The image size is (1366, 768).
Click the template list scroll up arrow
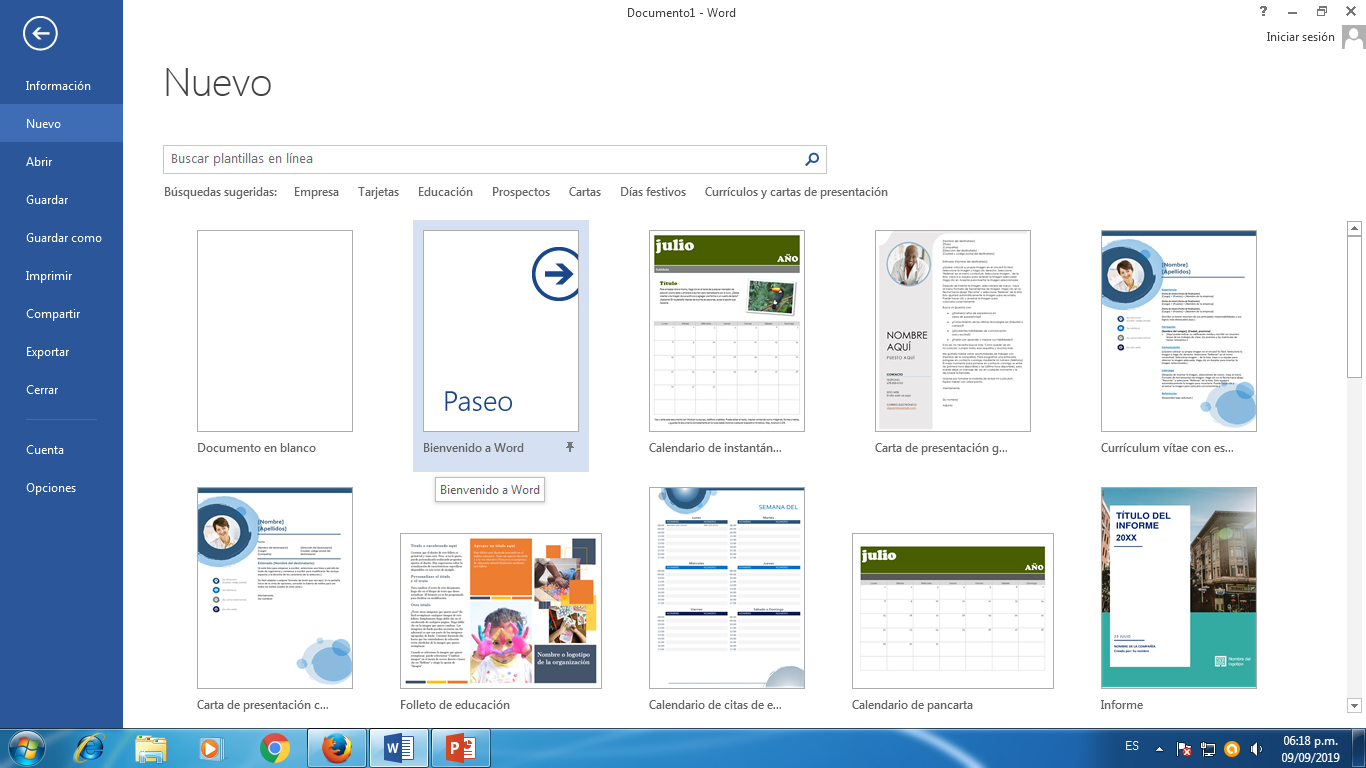coord(1354,227)
